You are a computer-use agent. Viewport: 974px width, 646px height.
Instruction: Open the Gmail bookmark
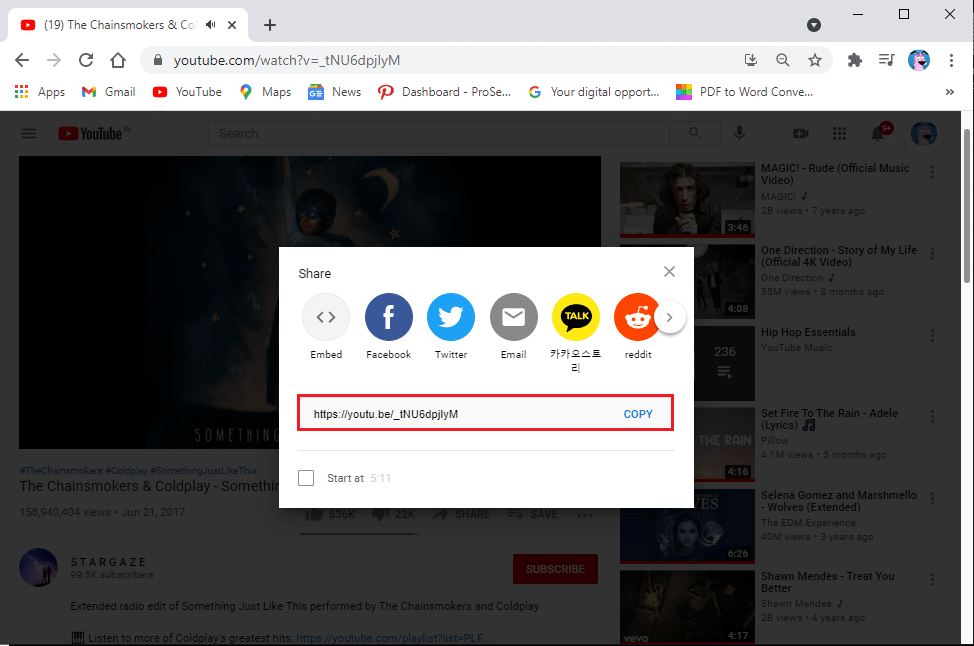tap(110, 92)
